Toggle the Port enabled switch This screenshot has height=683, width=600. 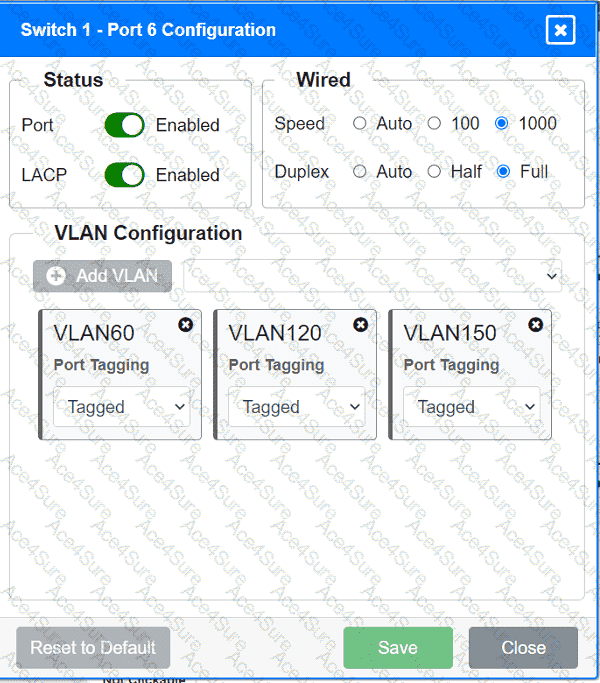pyautogui.click(x=125, y=125)
